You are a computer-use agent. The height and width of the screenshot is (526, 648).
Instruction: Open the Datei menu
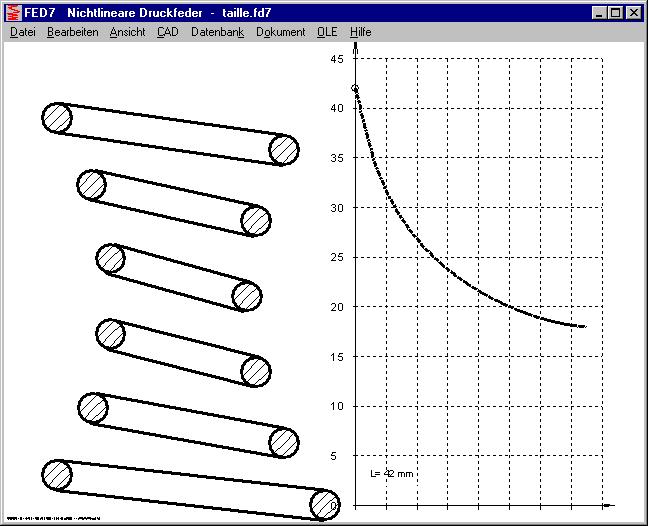click(22, 32)
